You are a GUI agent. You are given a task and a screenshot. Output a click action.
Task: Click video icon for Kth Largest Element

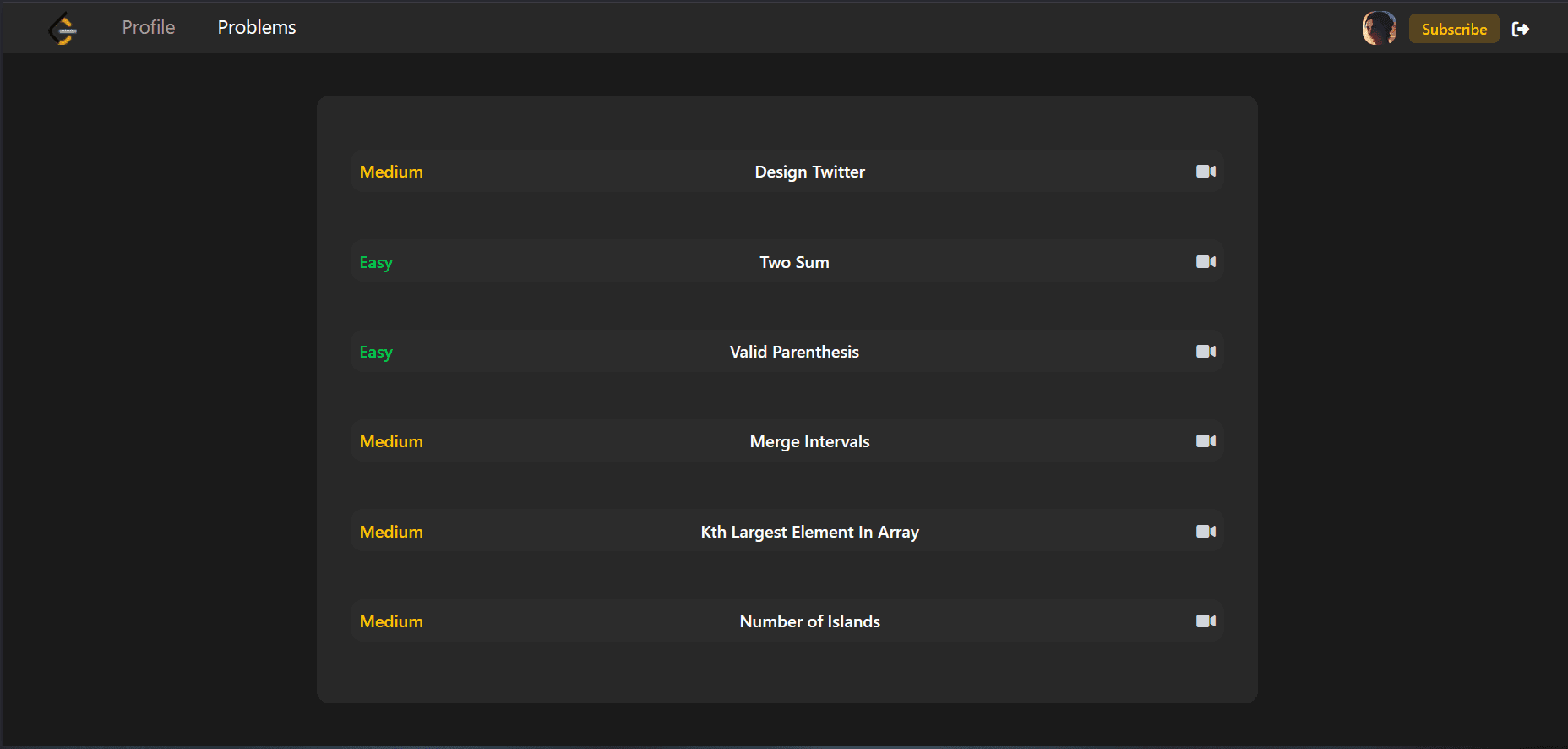(1206, 532)
